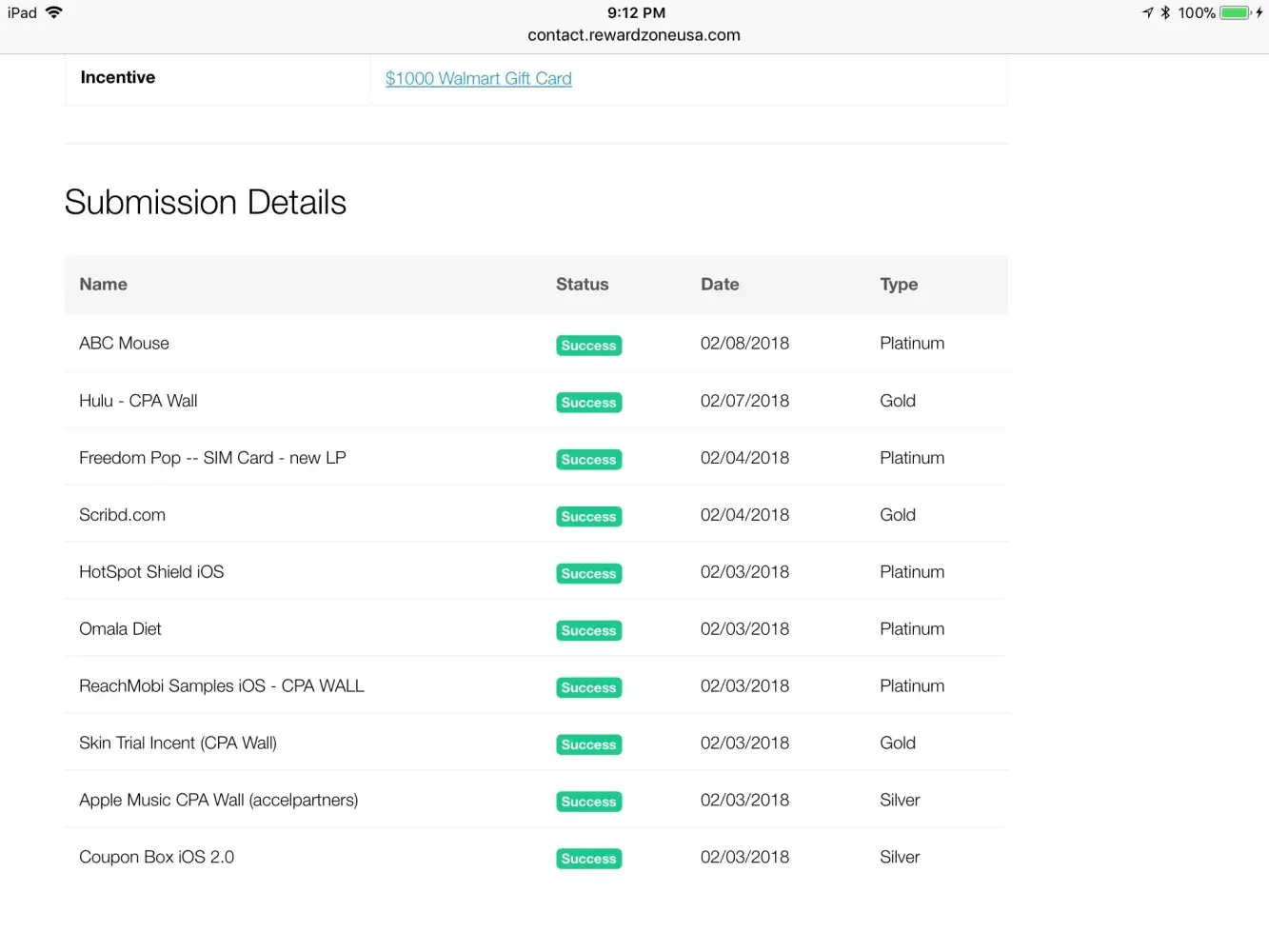Click Success badge for ABC Mouse
The width and height of the screenshot is (1269, 952).
[x=588, y=346]
